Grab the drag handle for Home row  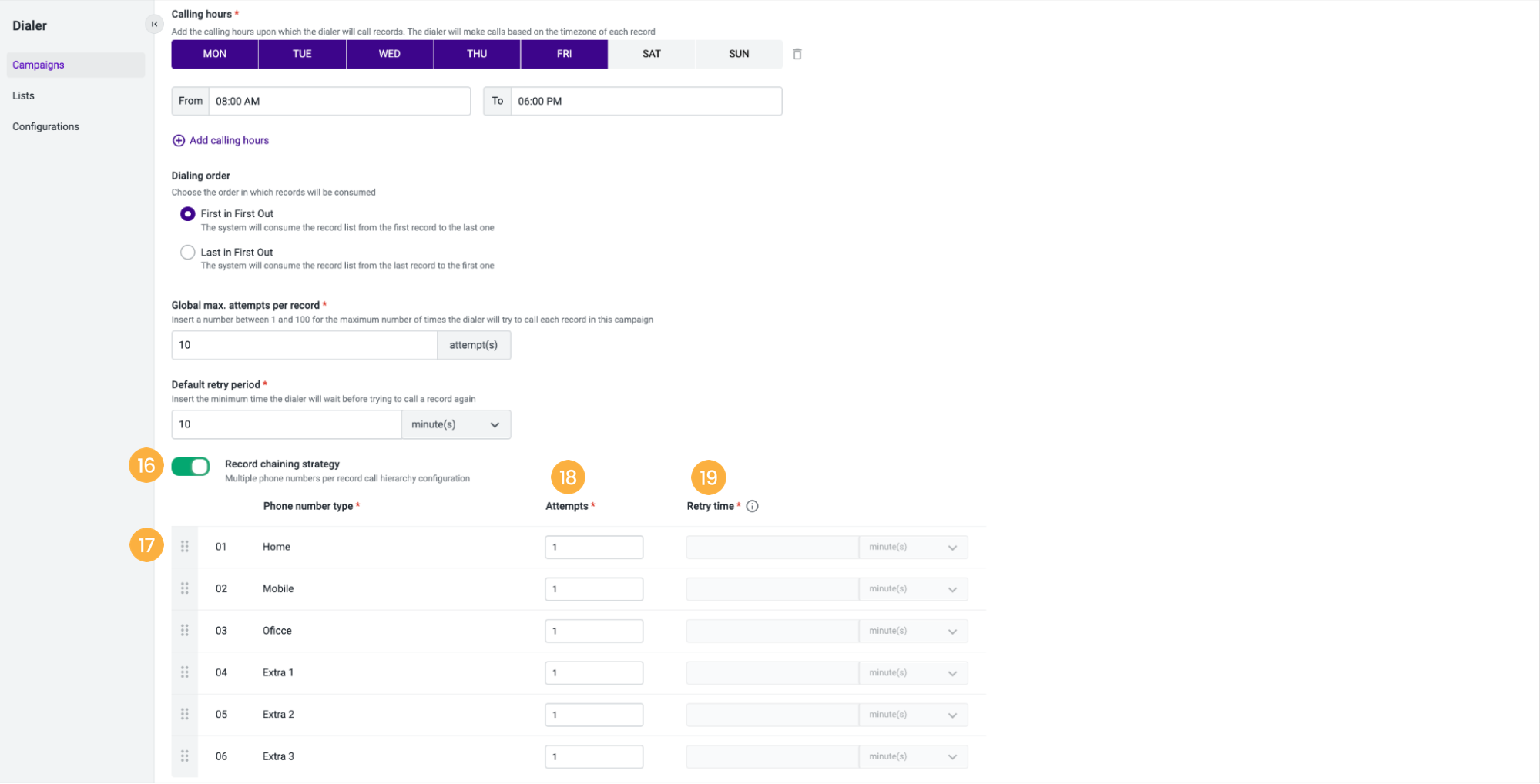coord(185,547)
